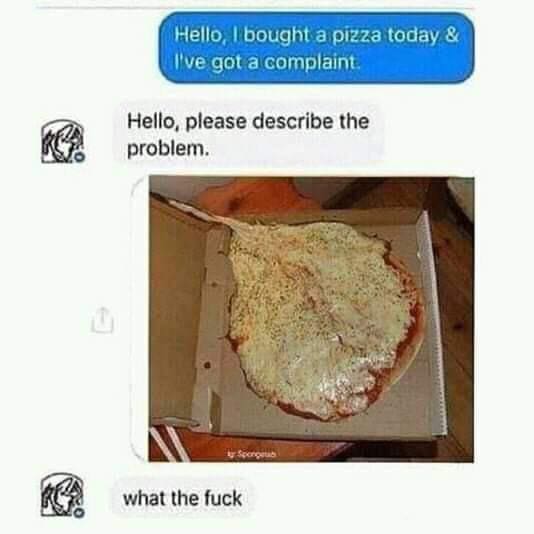
Task: Tap the share icon beside the pizza photo
Action: 103,319
